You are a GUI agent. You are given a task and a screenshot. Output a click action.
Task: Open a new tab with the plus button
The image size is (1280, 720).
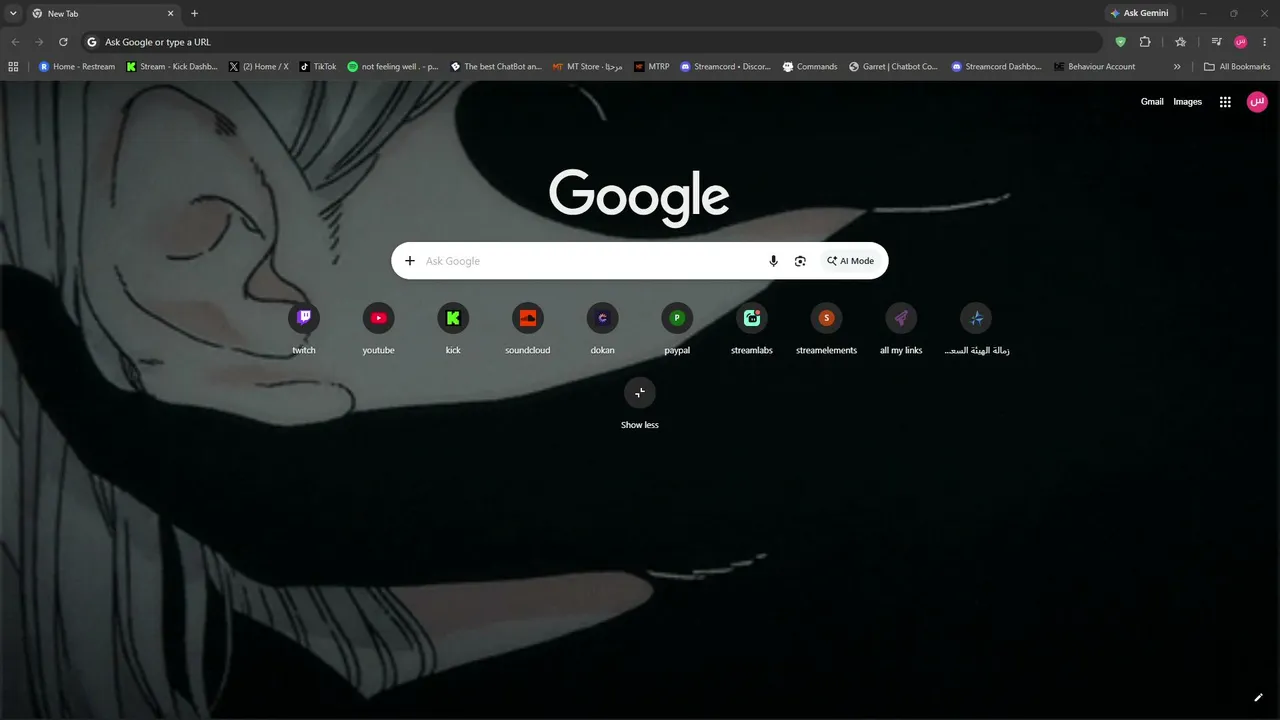click(x=194, y=14)
